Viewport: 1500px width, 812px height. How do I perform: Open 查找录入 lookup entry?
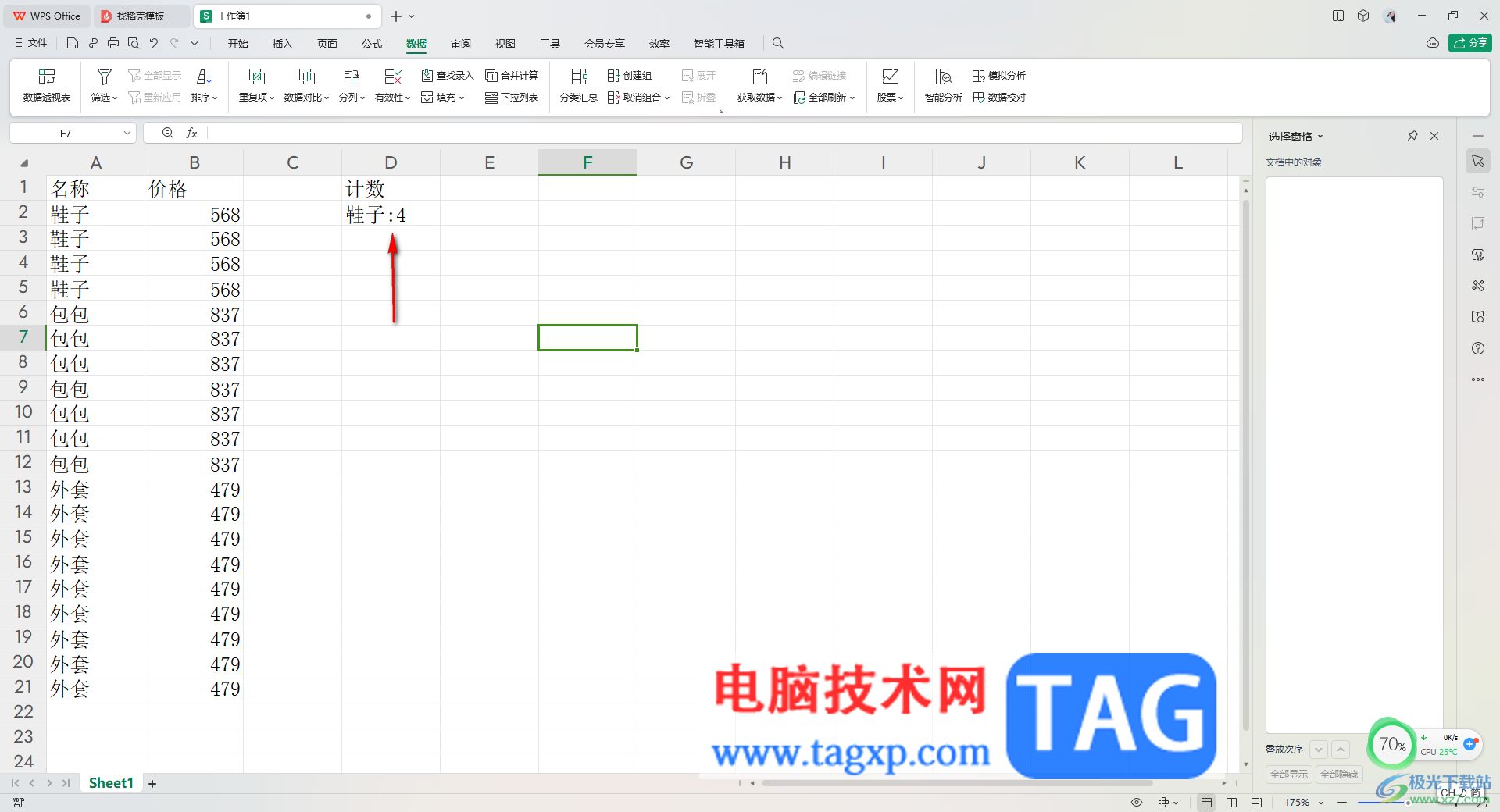pyautogui.click(x=448, y=75)
